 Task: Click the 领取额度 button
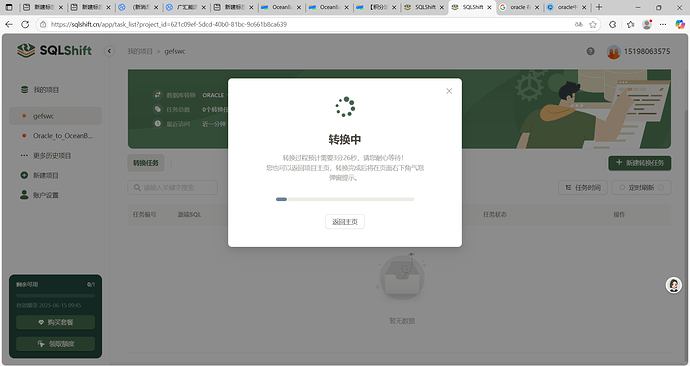(55, 344)
